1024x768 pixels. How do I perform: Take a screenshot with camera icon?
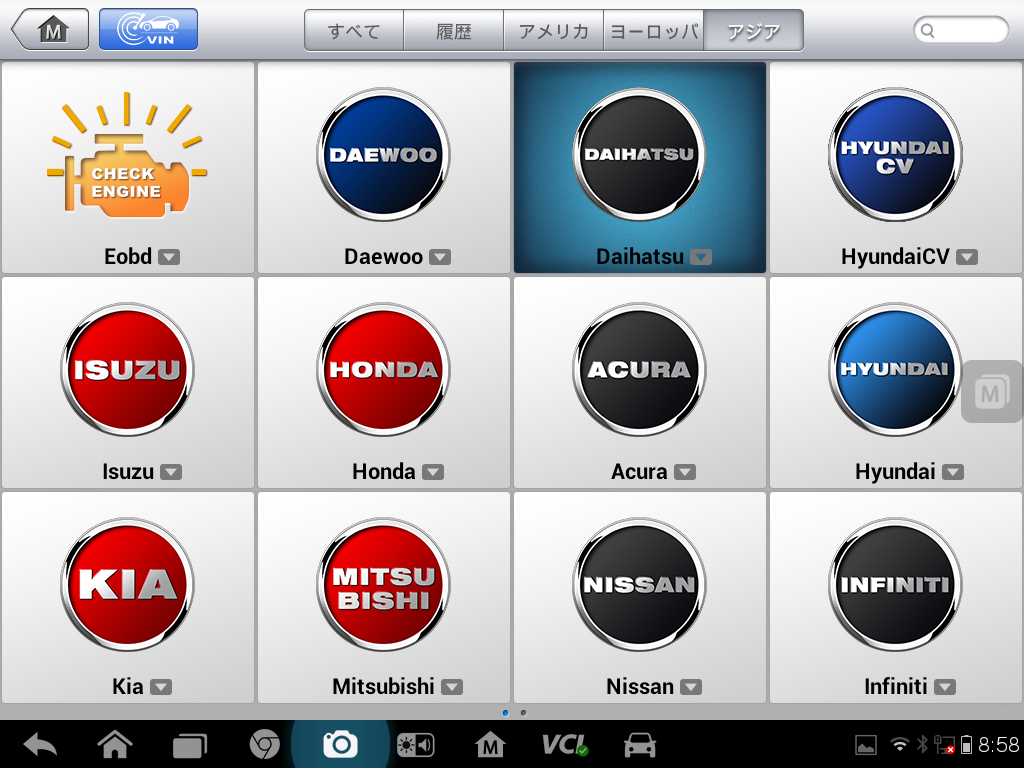point(340,744)
